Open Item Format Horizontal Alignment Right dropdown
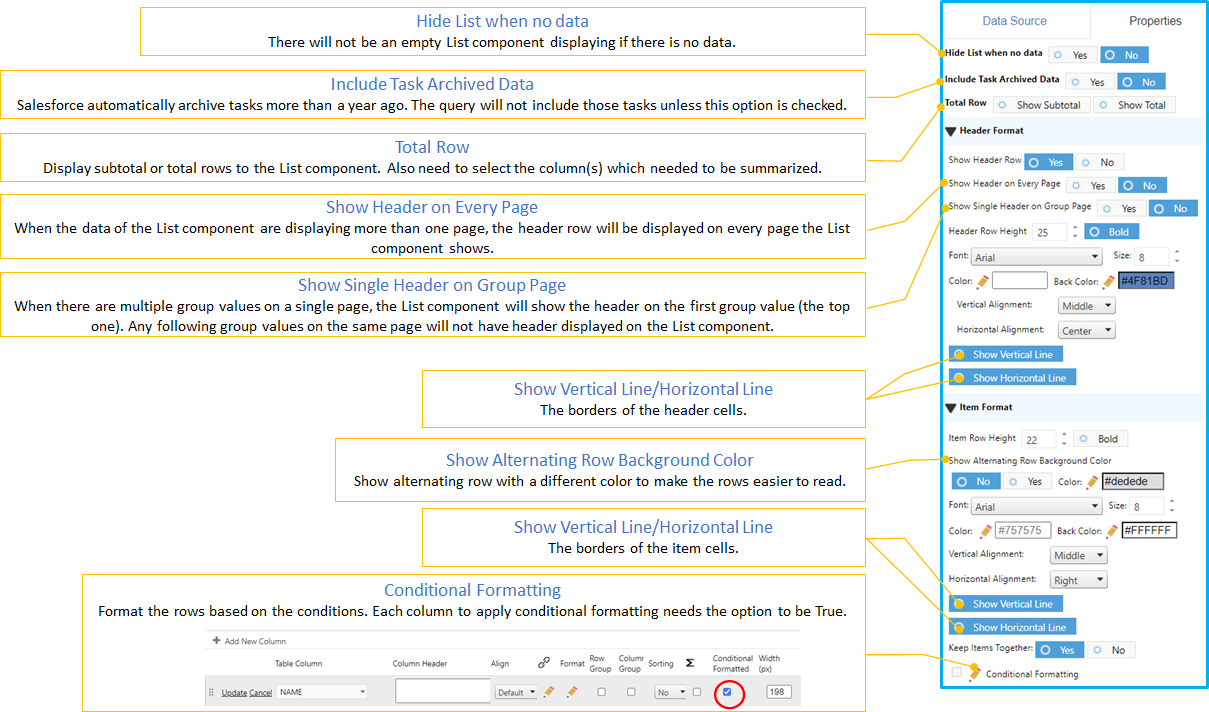The height and width of the screenshot is (712, 1209). [1079, 580]
